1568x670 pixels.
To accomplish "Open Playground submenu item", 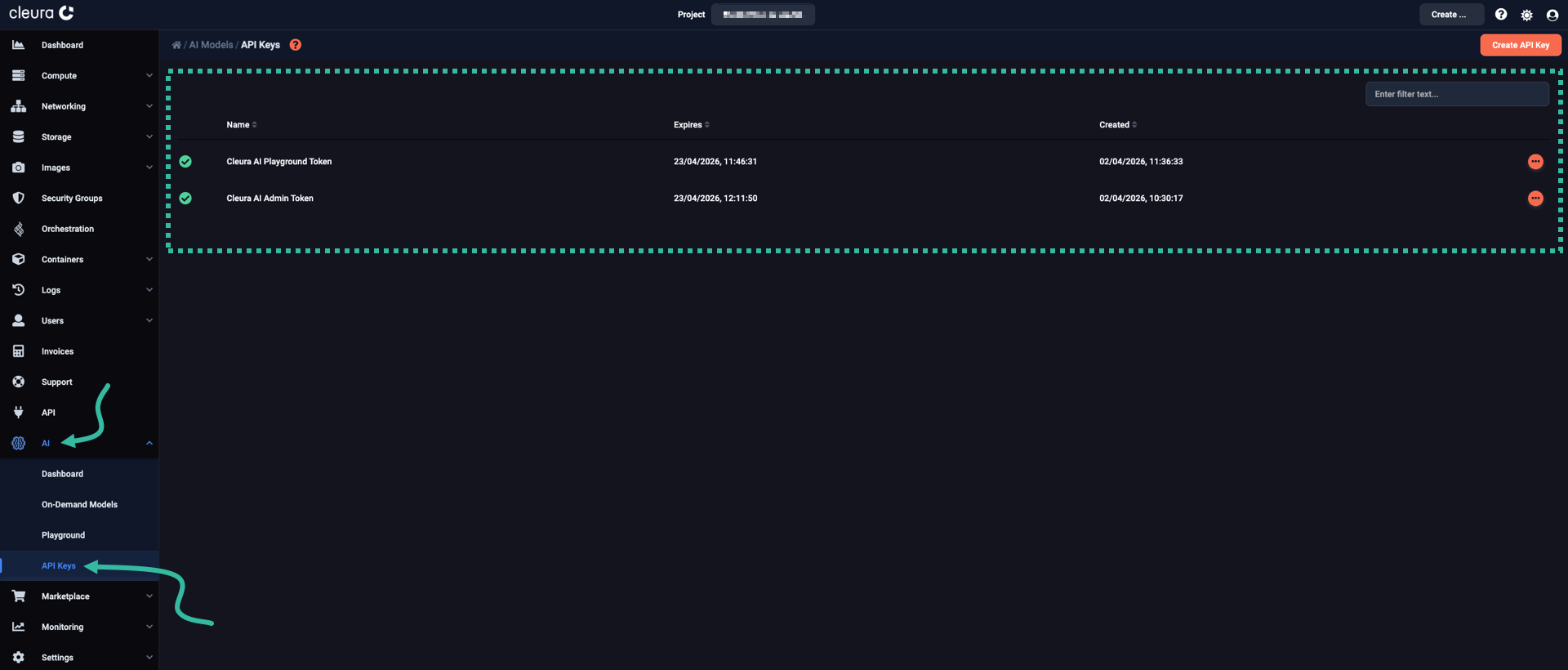I will click(x=79, y=535).
